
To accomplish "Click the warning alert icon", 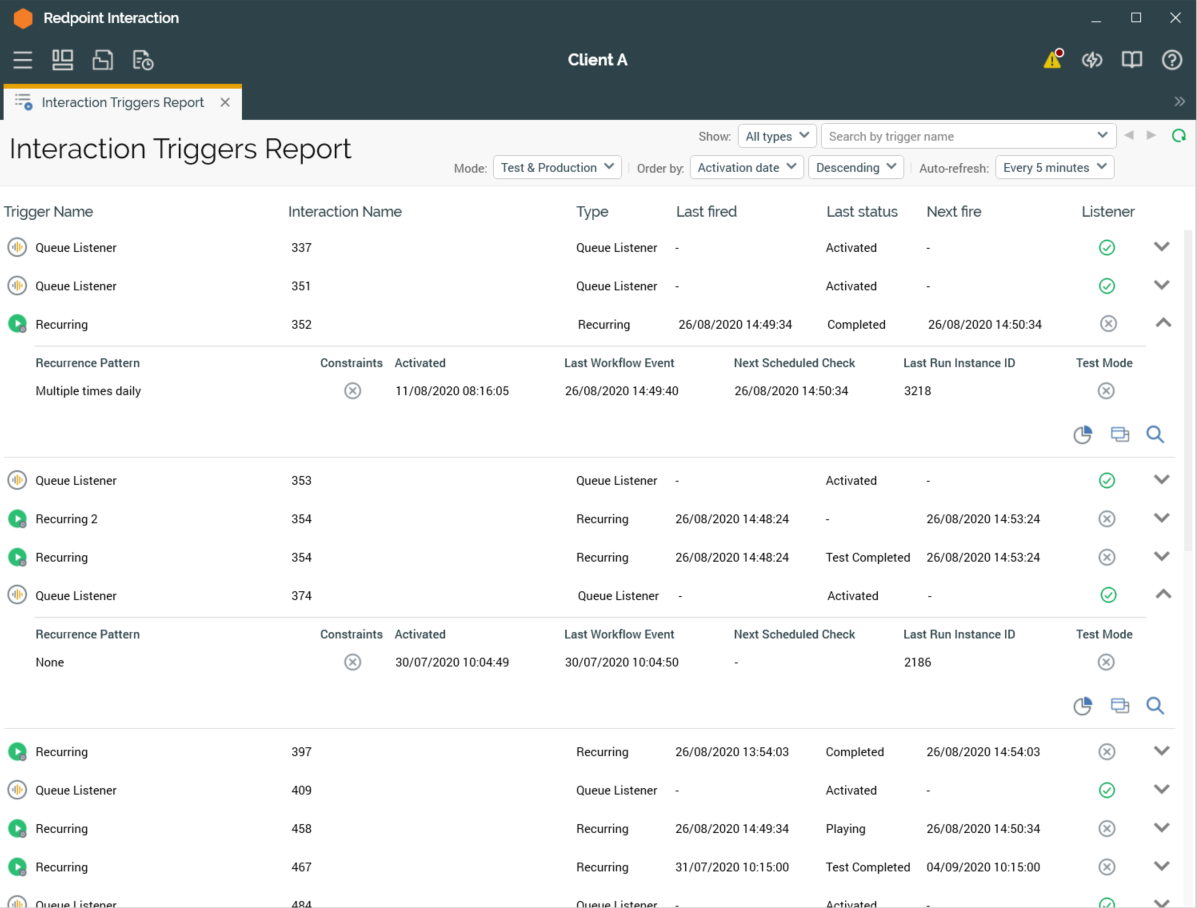I will [1052, 60].
